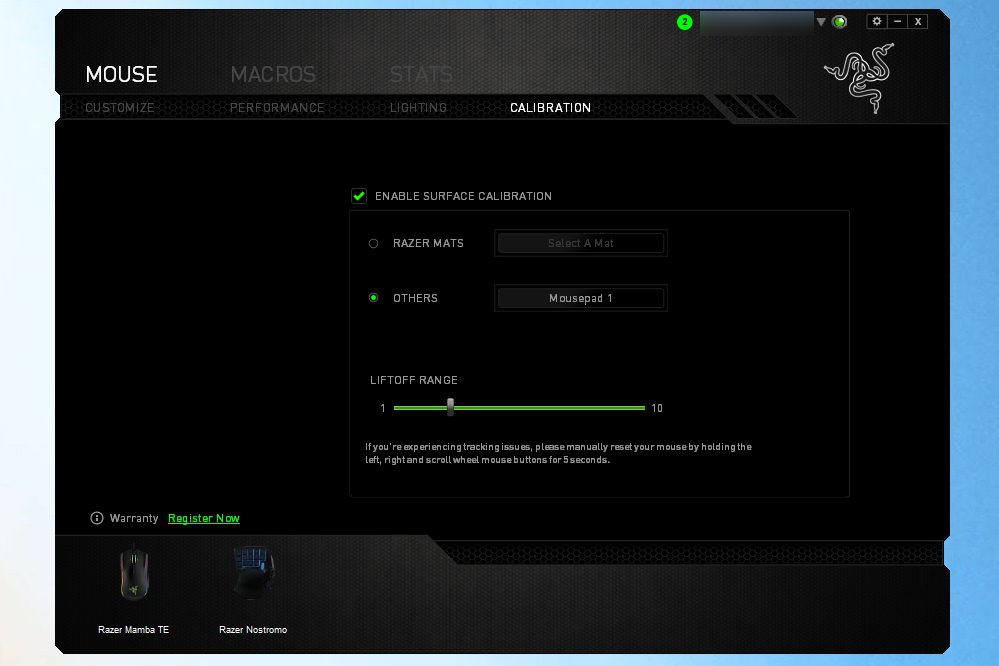999x666 pixels.
Task: Open the Performance sub-tab
Action: coord(277,108)
